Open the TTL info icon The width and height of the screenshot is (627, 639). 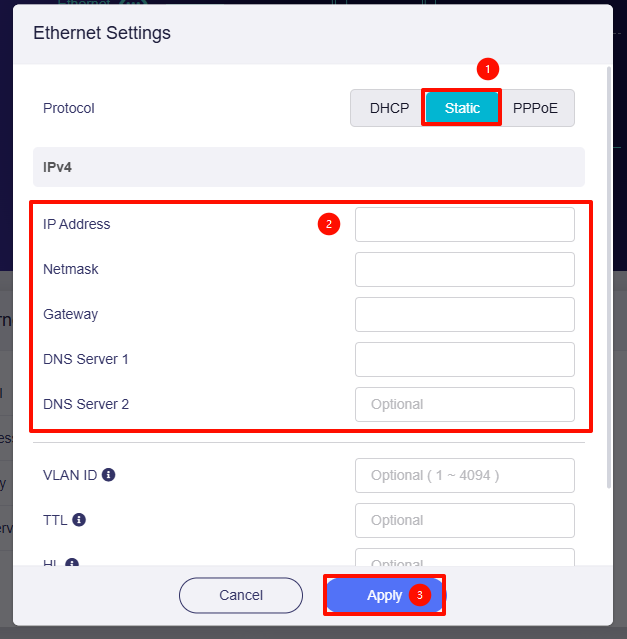pyautogui.click(x=79, y=520)
